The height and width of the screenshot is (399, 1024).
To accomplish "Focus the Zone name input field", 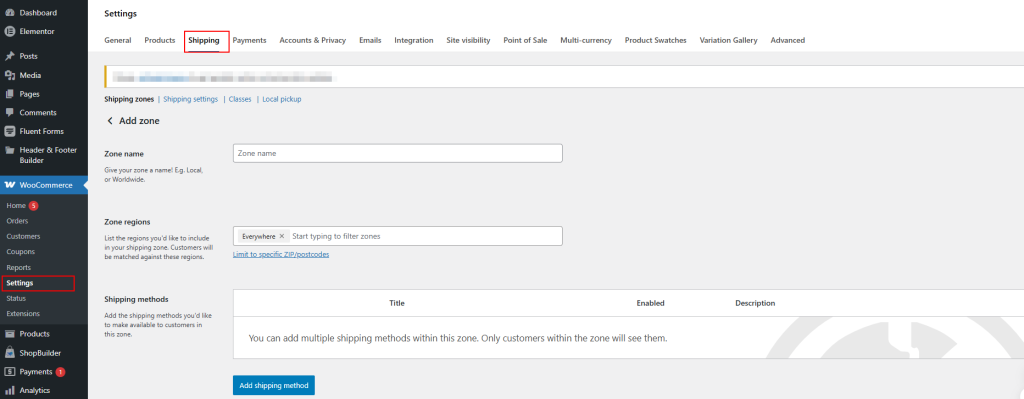I will click(398, 153).
